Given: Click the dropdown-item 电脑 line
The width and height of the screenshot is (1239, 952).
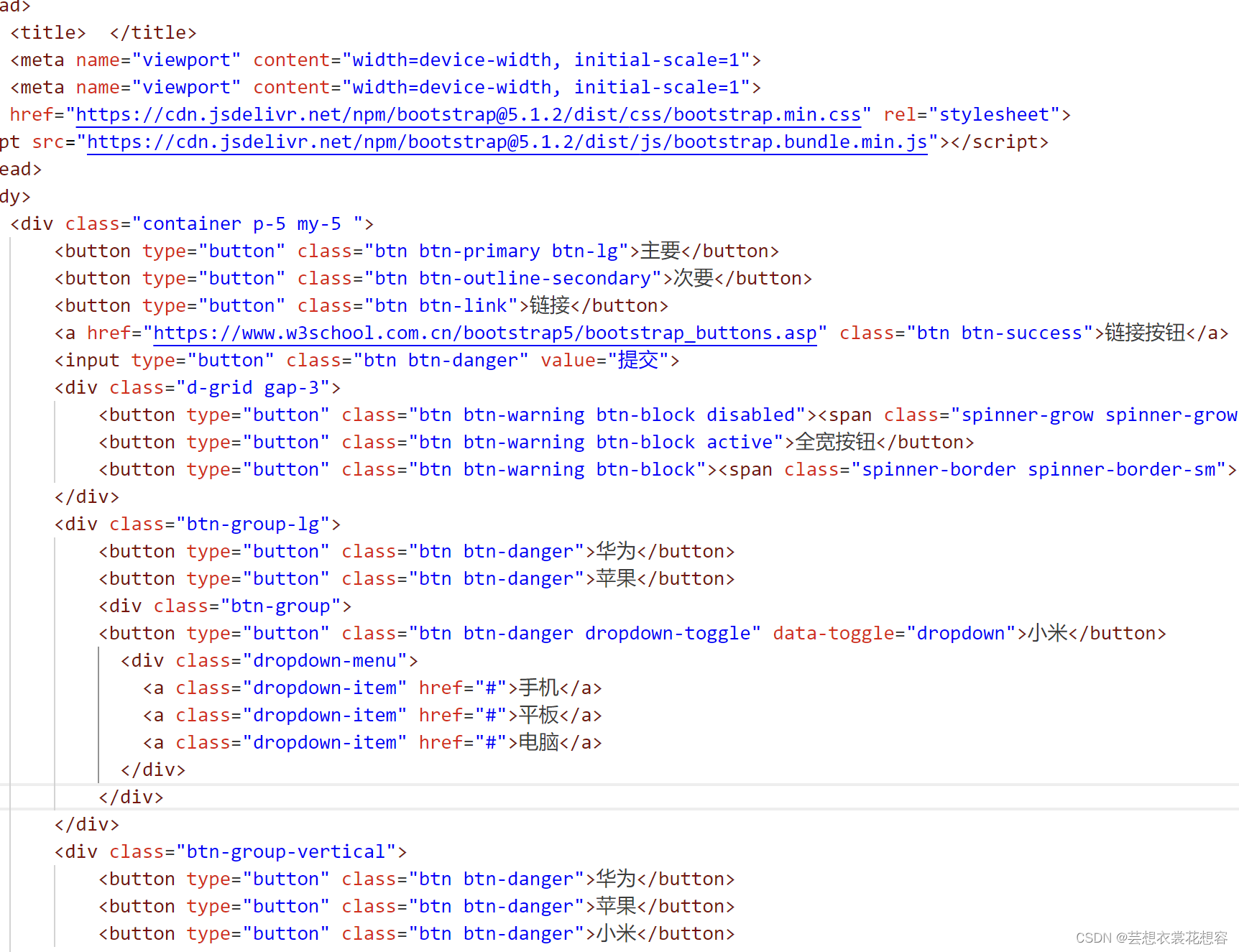Looking at the screenshot, I should coord(372,743).
